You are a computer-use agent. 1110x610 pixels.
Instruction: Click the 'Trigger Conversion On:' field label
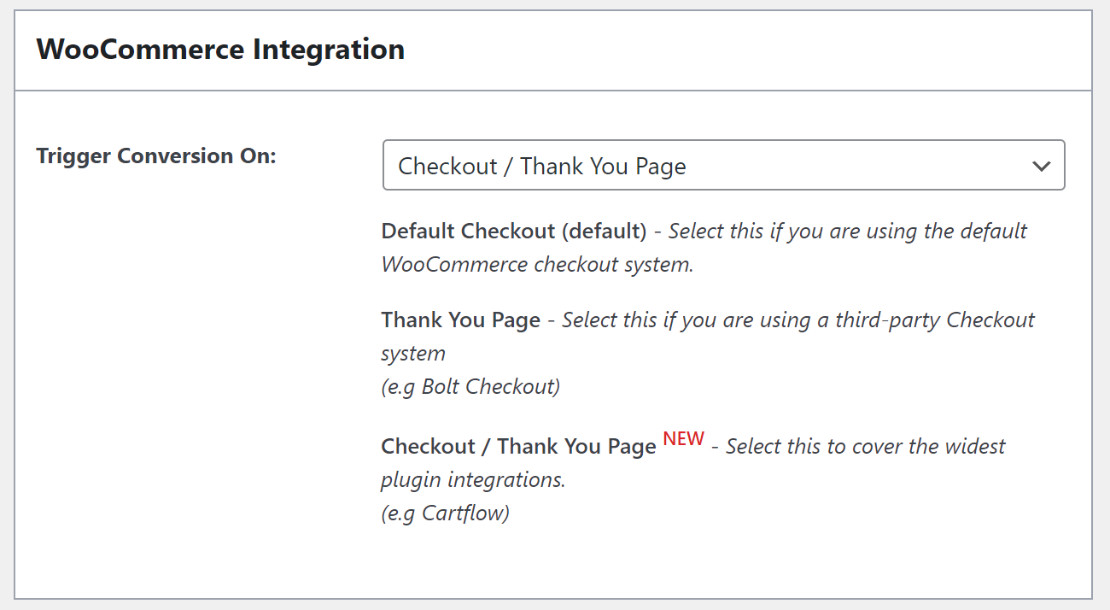point(156,156)
